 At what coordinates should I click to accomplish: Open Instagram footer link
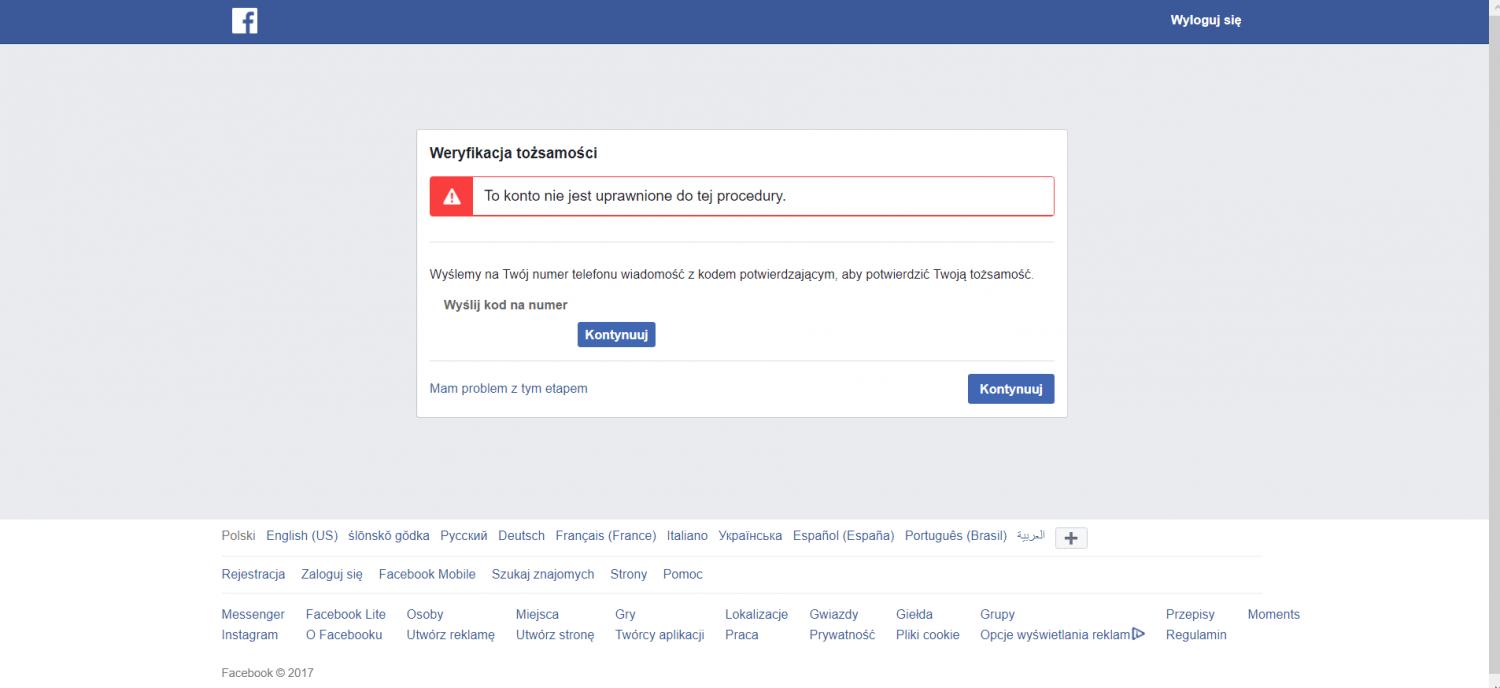pyautogui.click(x=250, y=635)
